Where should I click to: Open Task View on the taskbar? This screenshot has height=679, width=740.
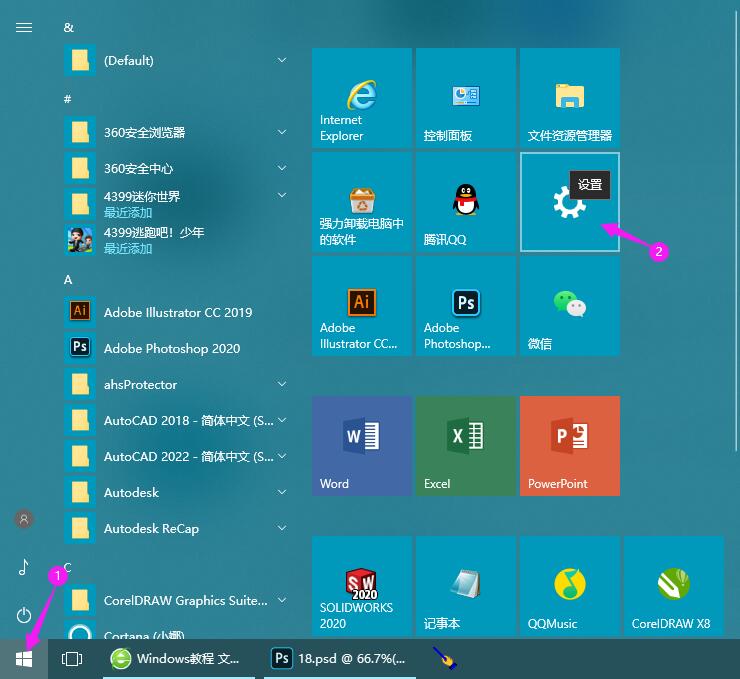coord(72,659)
